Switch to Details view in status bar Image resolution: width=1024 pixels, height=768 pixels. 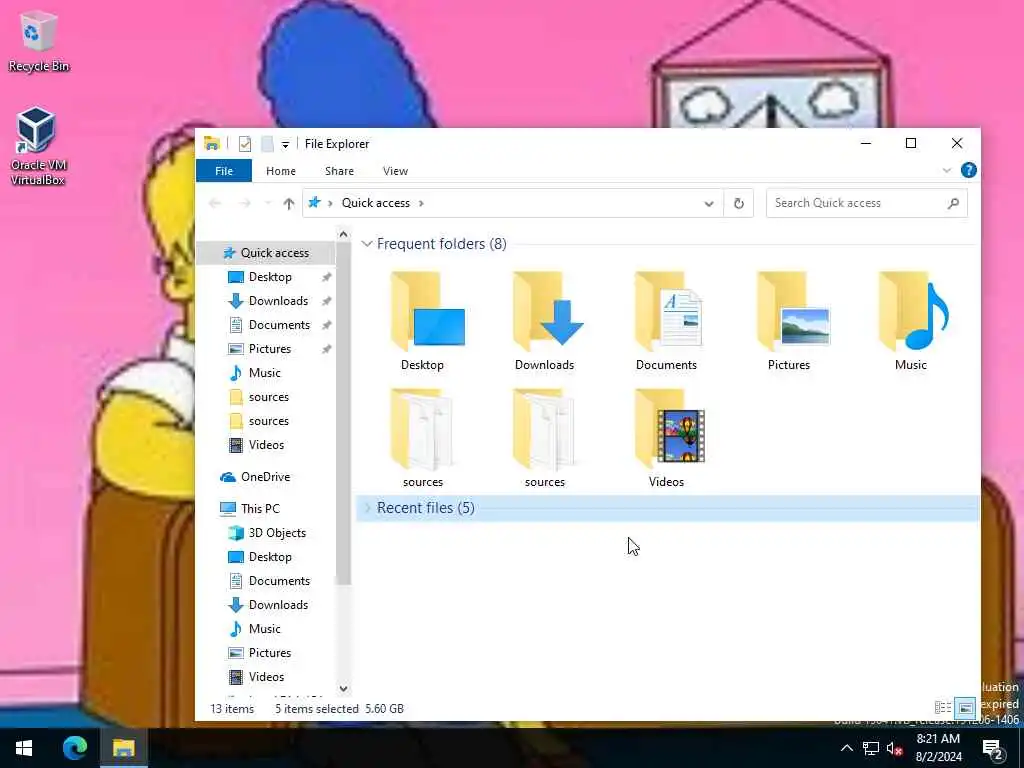tap(943, 707)
